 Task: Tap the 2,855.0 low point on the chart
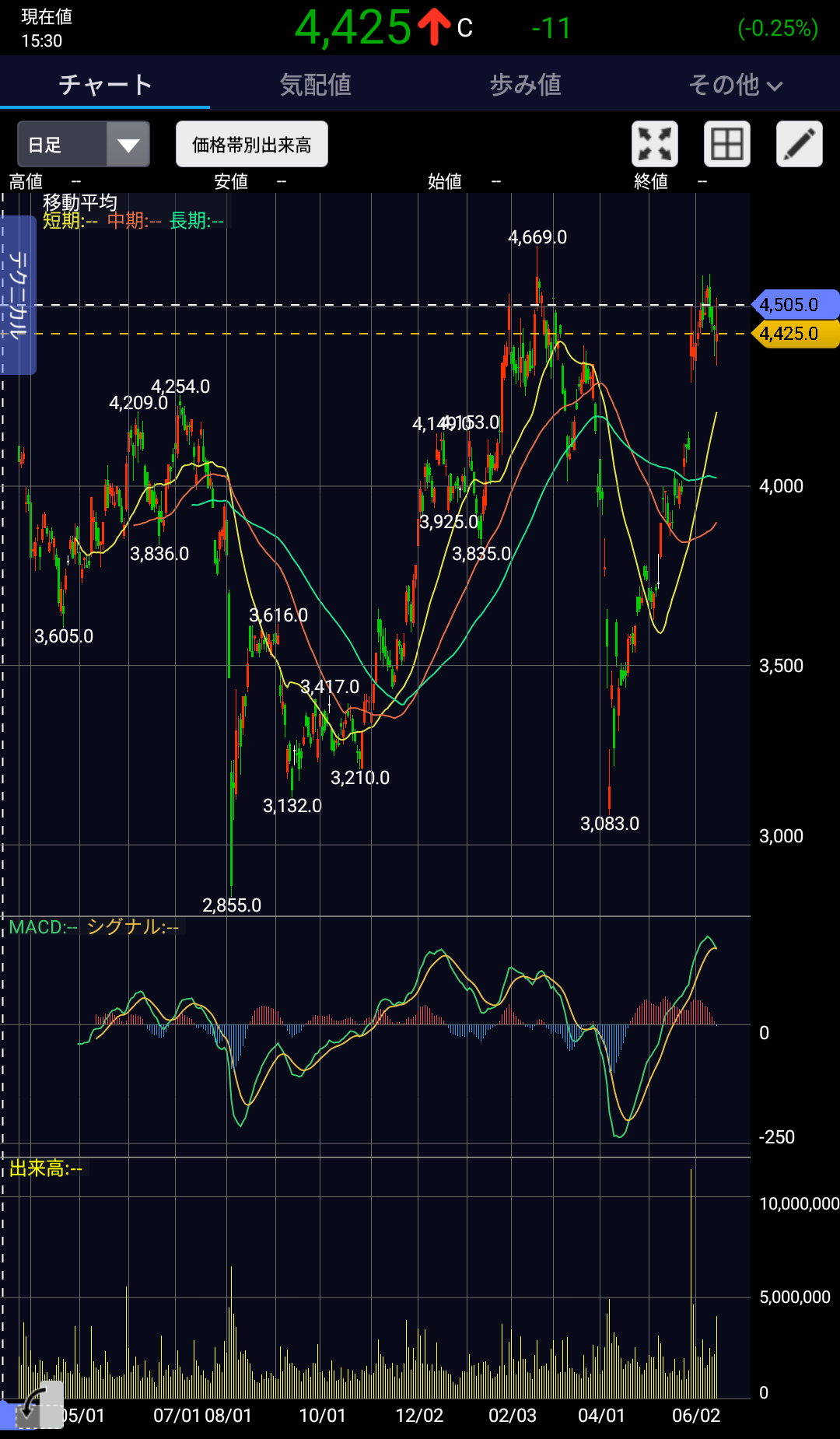(x=232, y=905)
